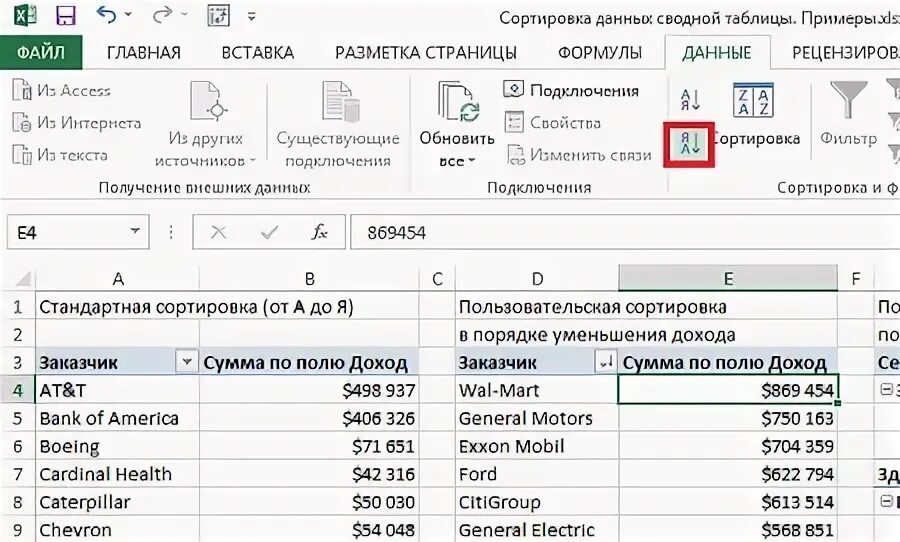
Task: Open the Name Box dropdown arrow
Action: click(x=135, y=231)
